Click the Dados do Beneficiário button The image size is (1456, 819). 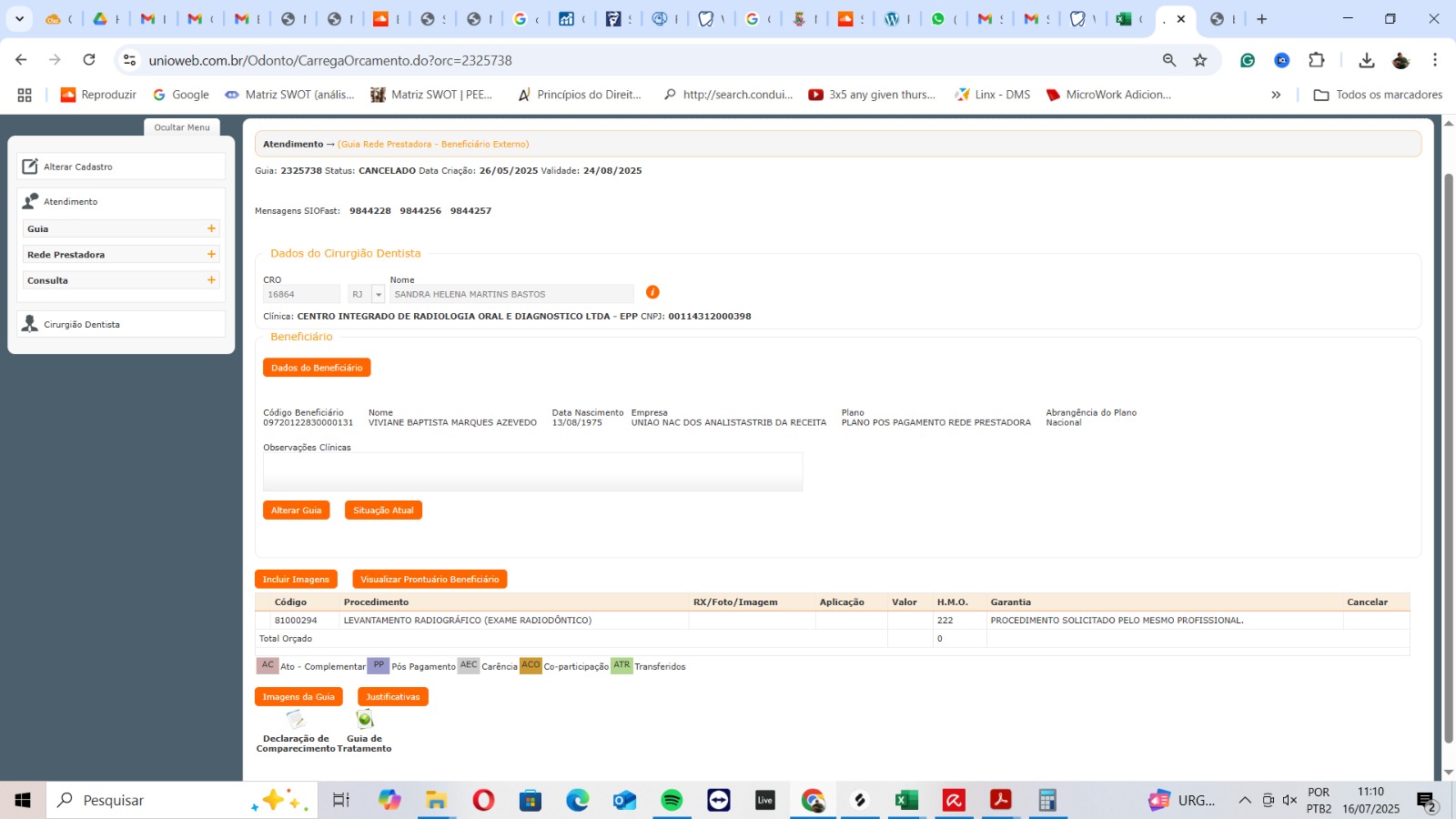click(x=317, y=368)
